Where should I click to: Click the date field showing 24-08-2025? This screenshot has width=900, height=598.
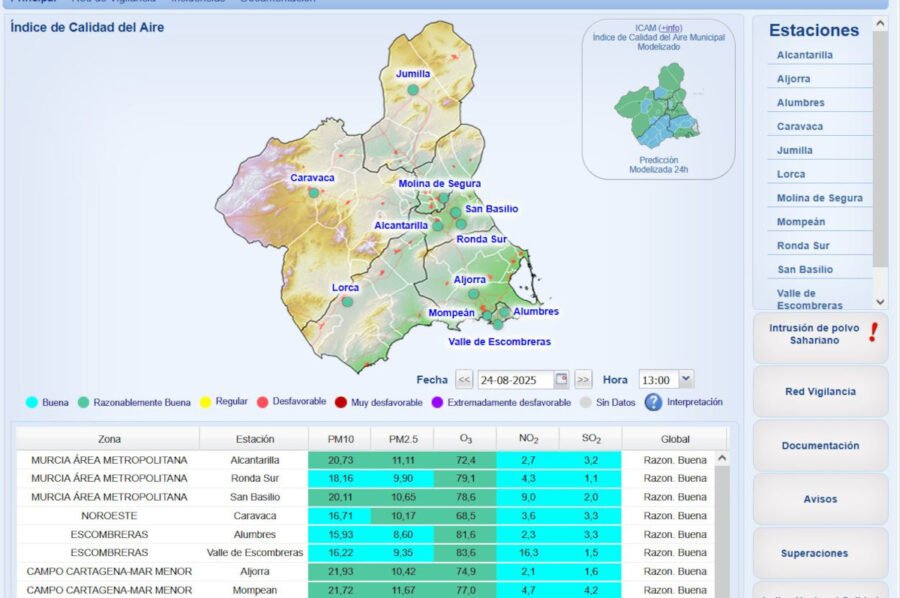tap(514, 380)
